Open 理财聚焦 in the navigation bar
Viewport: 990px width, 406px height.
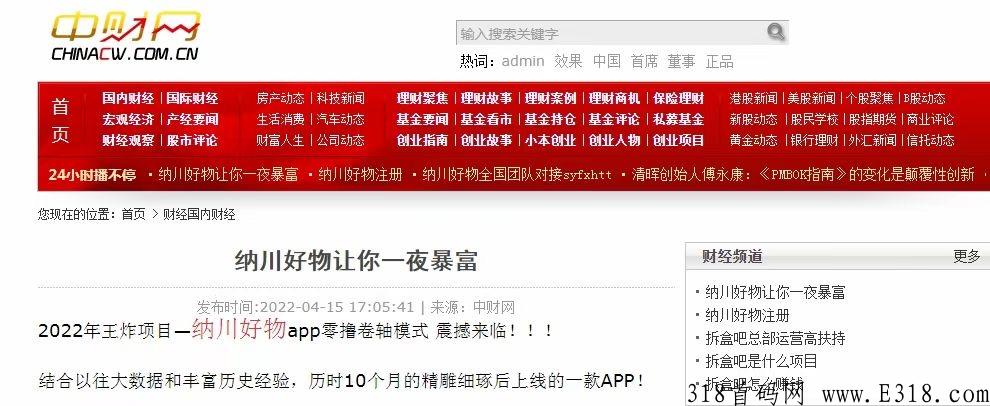pos(422,98)
